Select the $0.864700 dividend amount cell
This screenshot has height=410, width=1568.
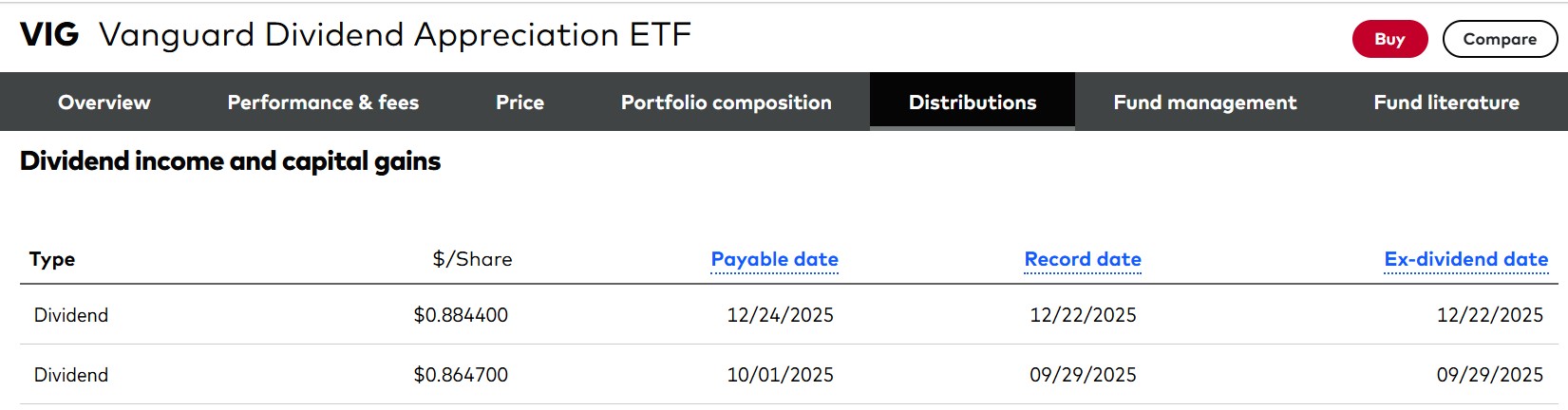coord(461,375)
